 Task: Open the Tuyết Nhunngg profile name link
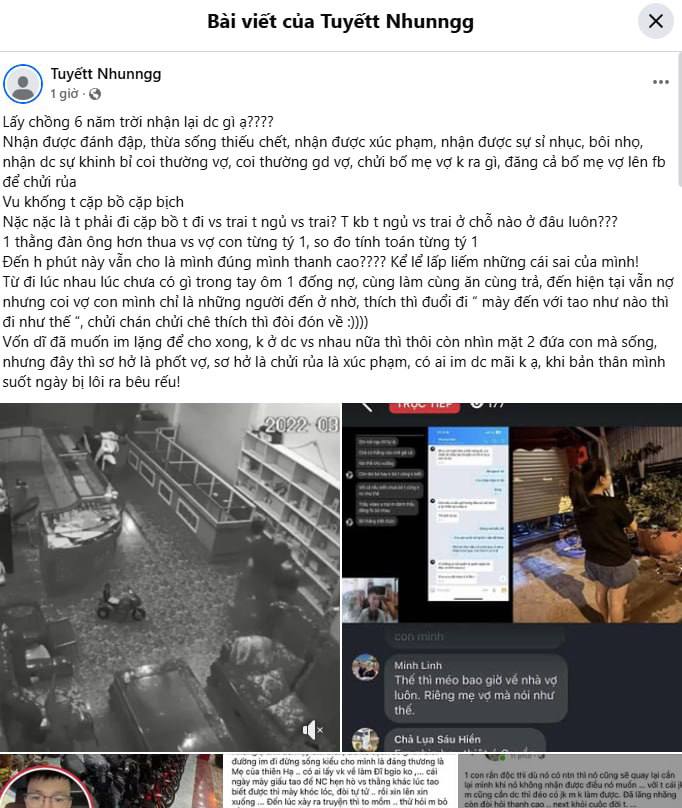coord(106,74)
